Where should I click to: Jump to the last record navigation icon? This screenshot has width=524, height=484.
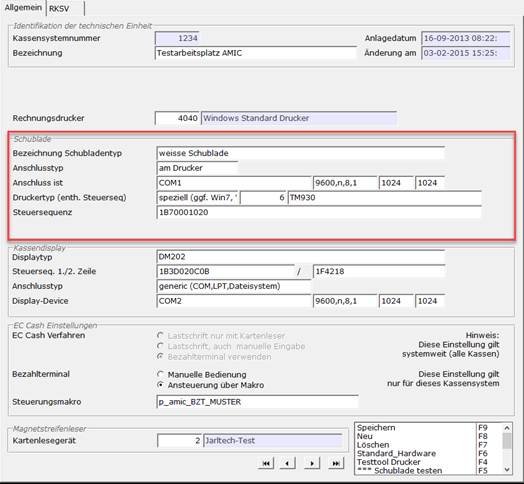pyautogui.click(x=336, y=463)
